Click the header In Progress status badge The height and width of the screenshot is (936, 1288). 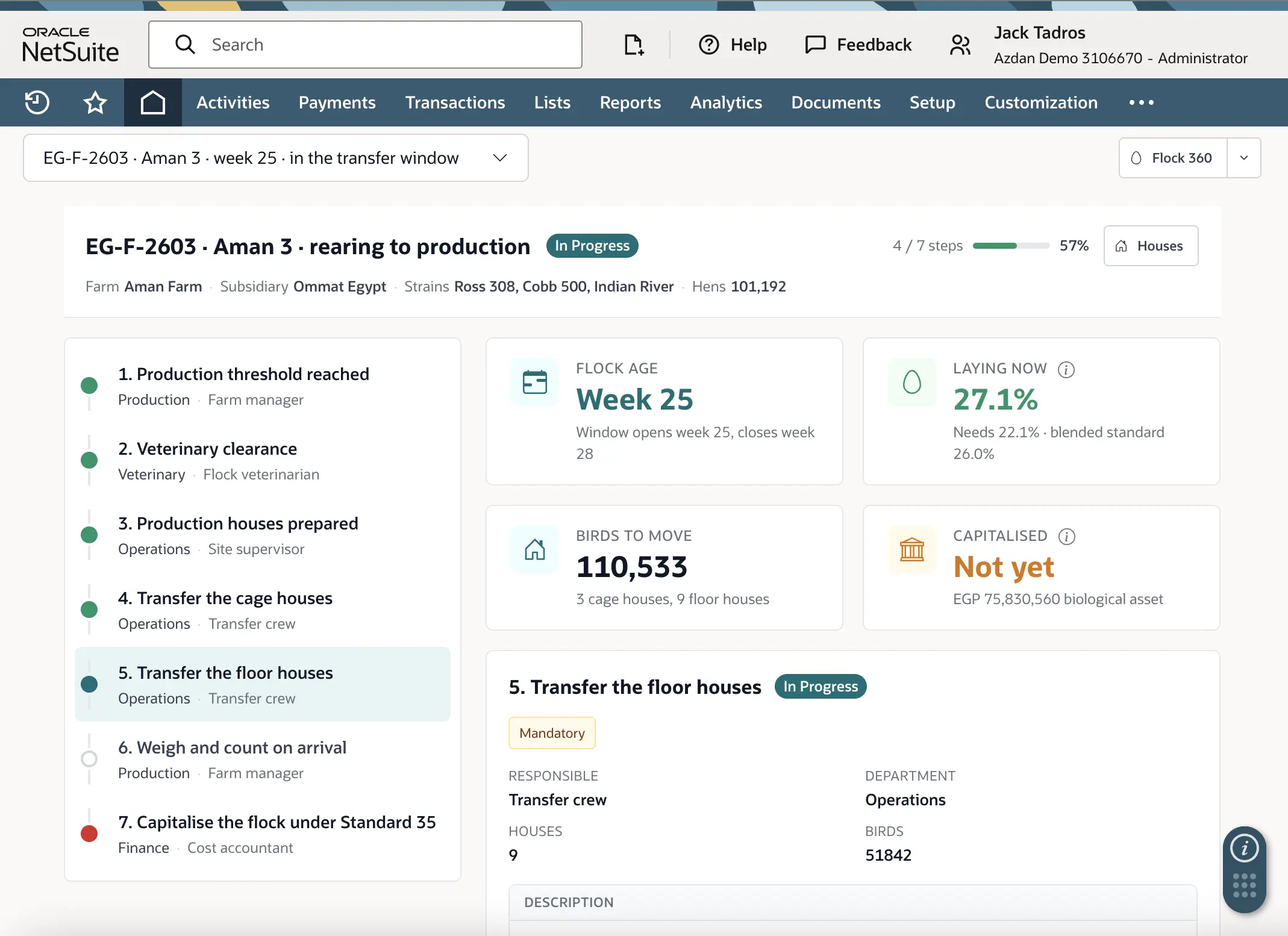(592, 246)
